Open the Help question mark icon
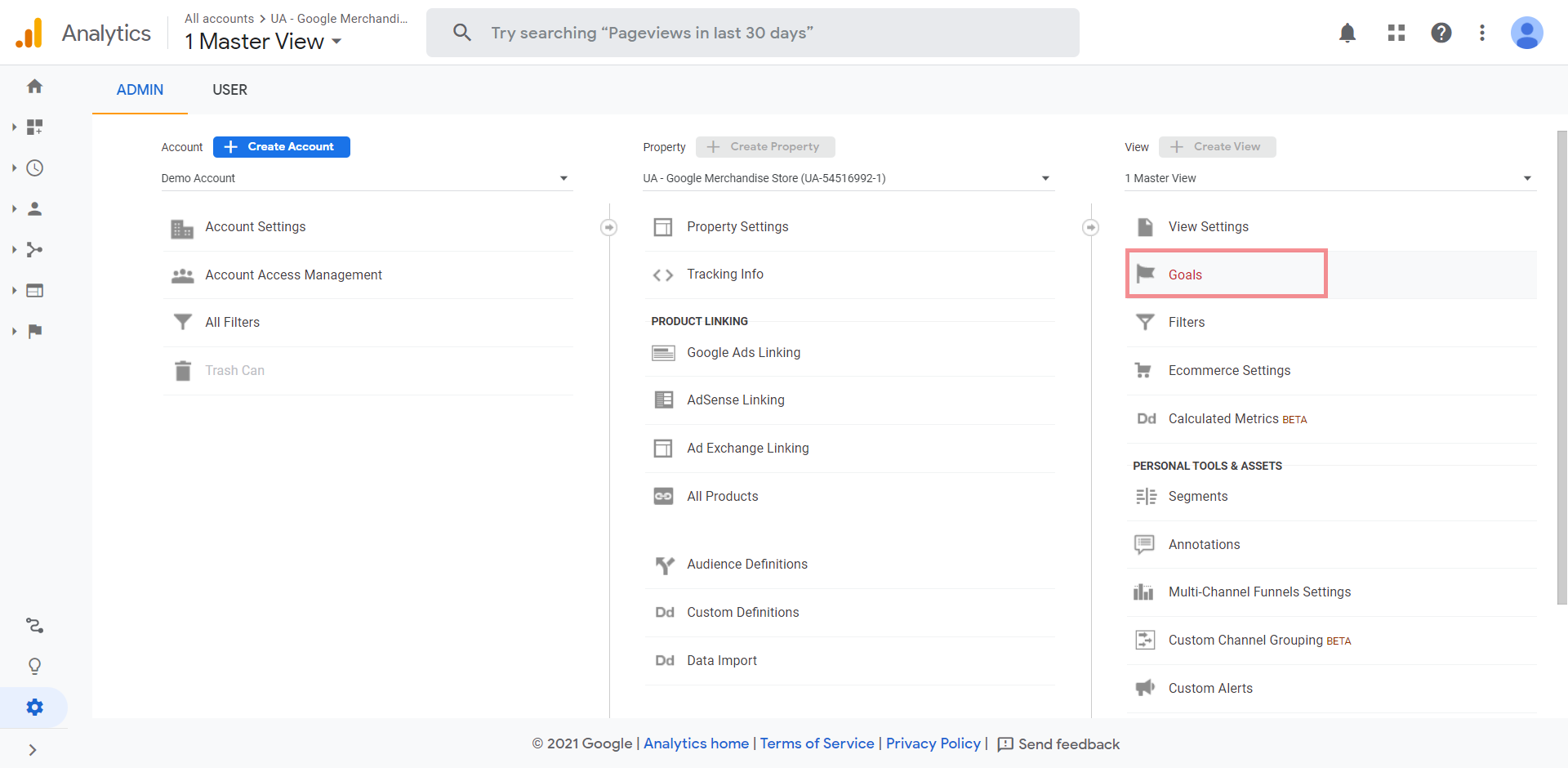1568x768 pixels. click(1441, 33)
